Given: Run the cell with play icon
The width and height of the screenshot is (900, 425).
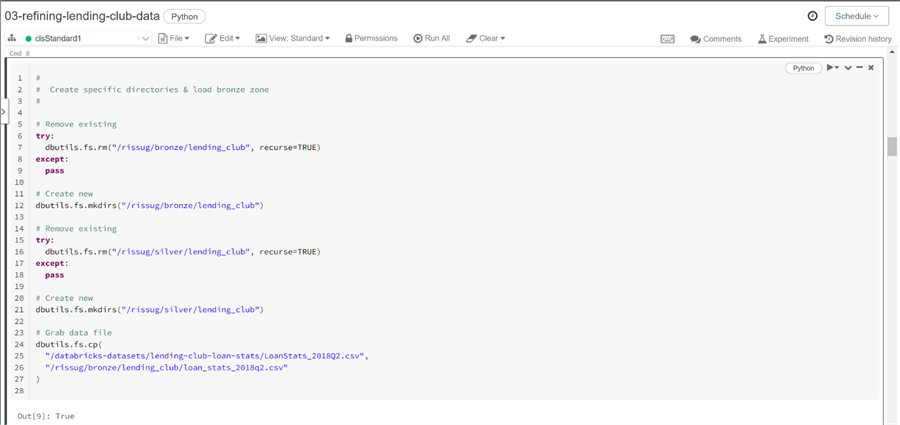Looking at the screenshot, I should pos(831,68).
